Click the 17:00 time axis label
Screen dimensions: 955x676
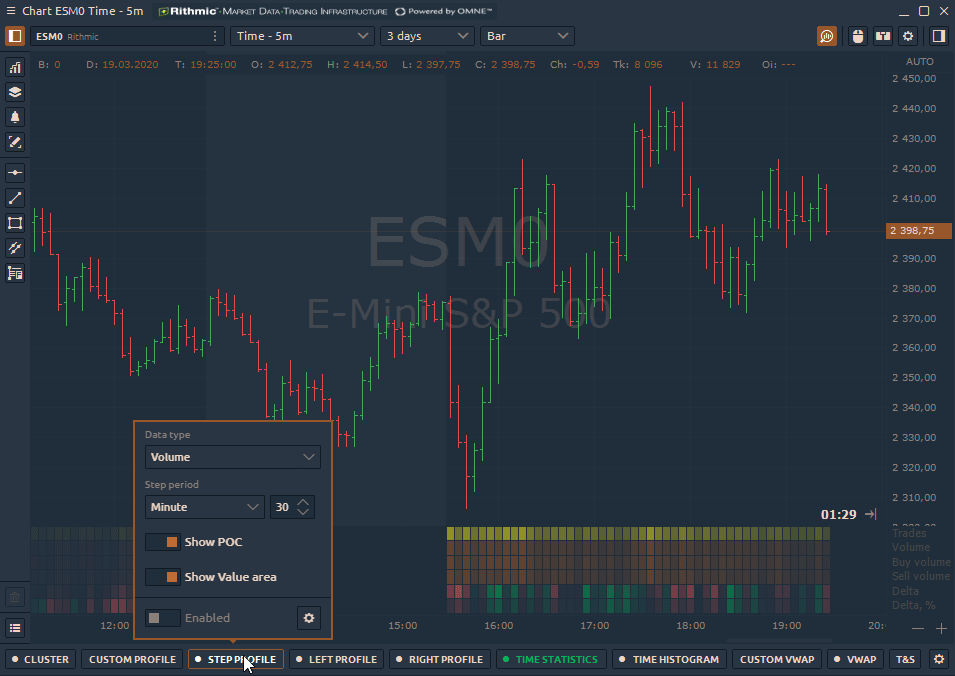(x=594, y=625)
